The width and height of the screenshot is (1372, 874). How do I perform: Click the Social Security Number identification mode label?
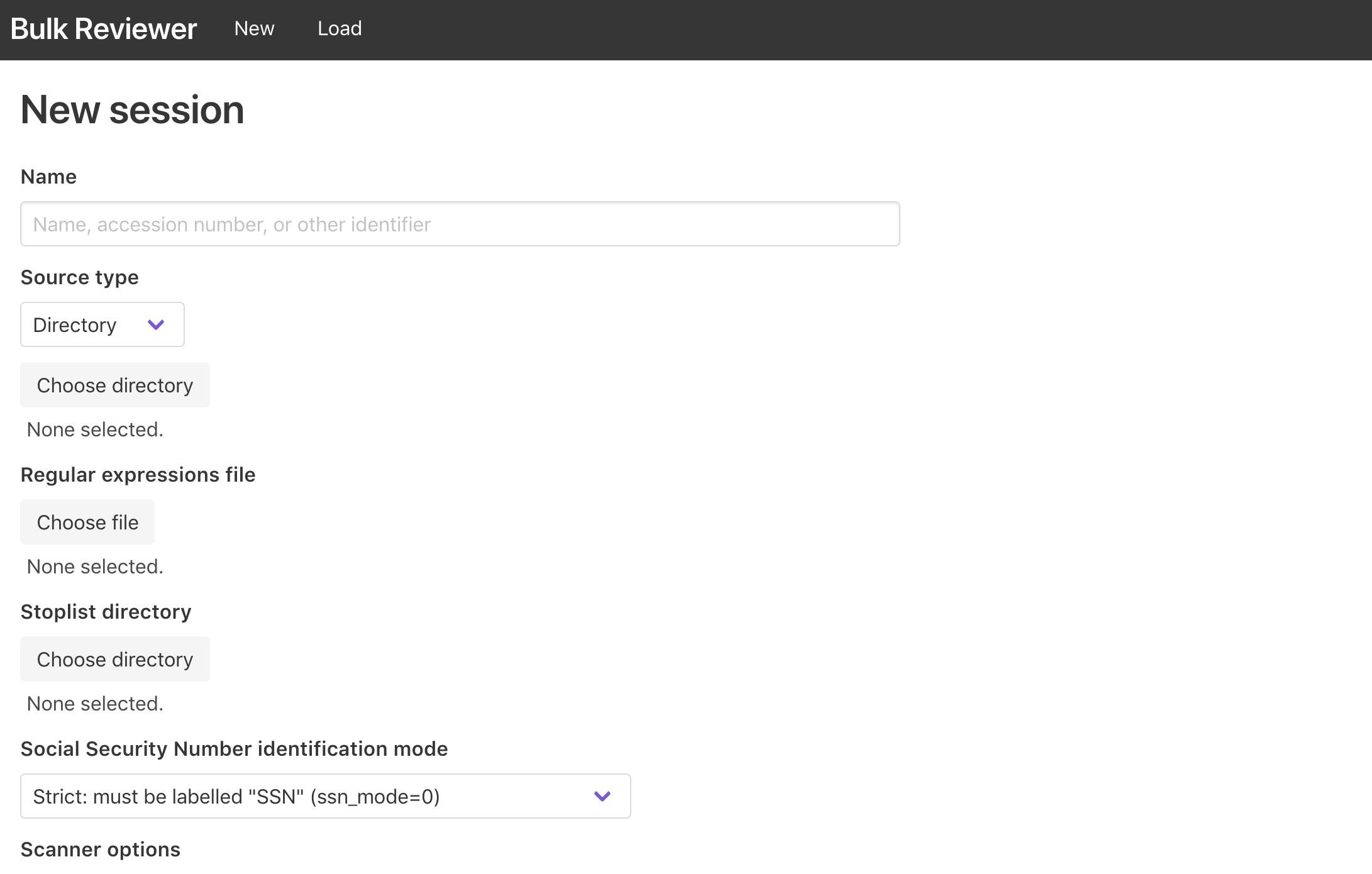235,749
